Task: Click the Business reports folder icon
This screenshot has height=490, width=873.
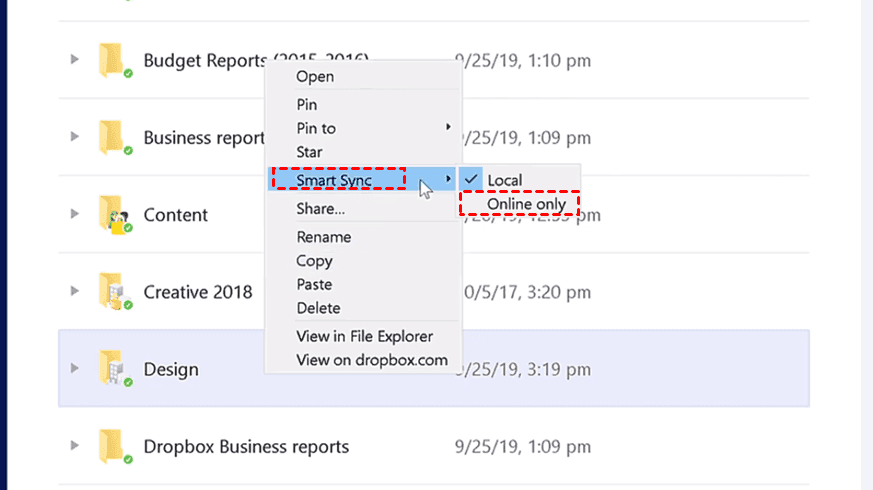Action: [x=112, y=137]
